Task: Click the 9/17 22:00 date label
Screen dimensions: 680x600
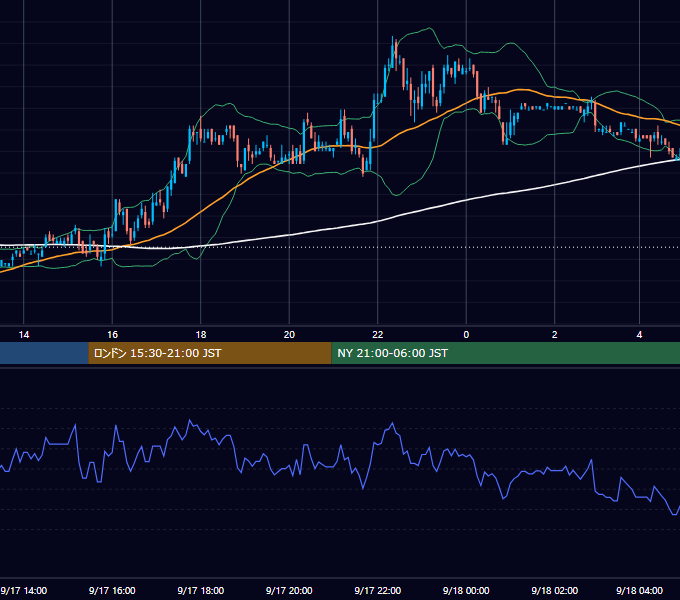Action: (378, 590)
